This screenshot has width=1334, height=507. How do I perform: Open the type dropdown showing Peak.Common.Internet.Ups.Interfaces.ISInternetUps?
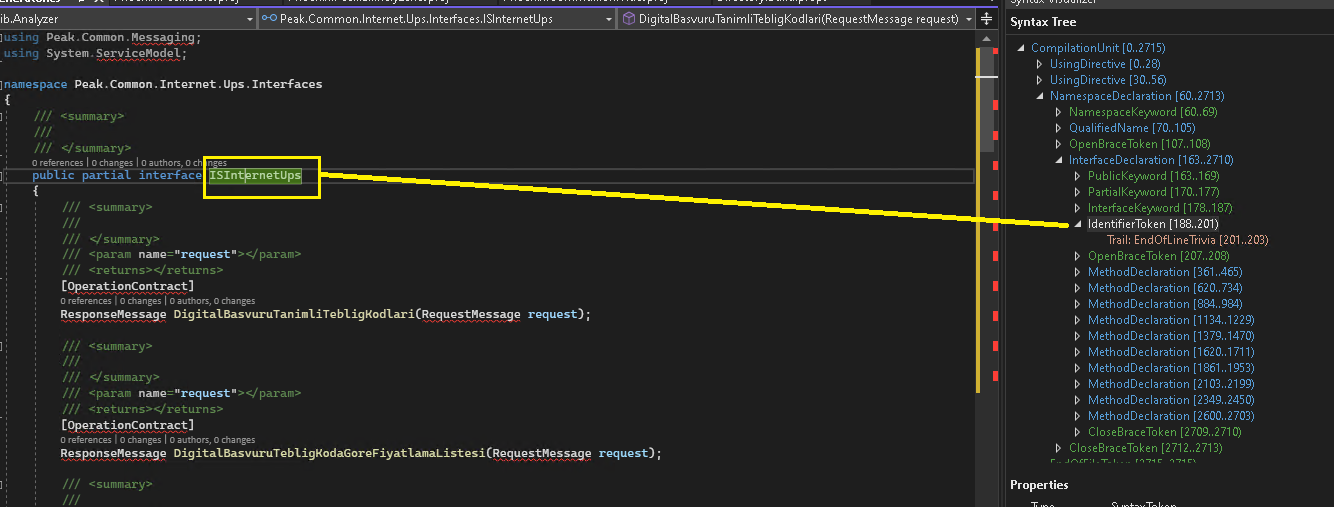coord(435,19)
